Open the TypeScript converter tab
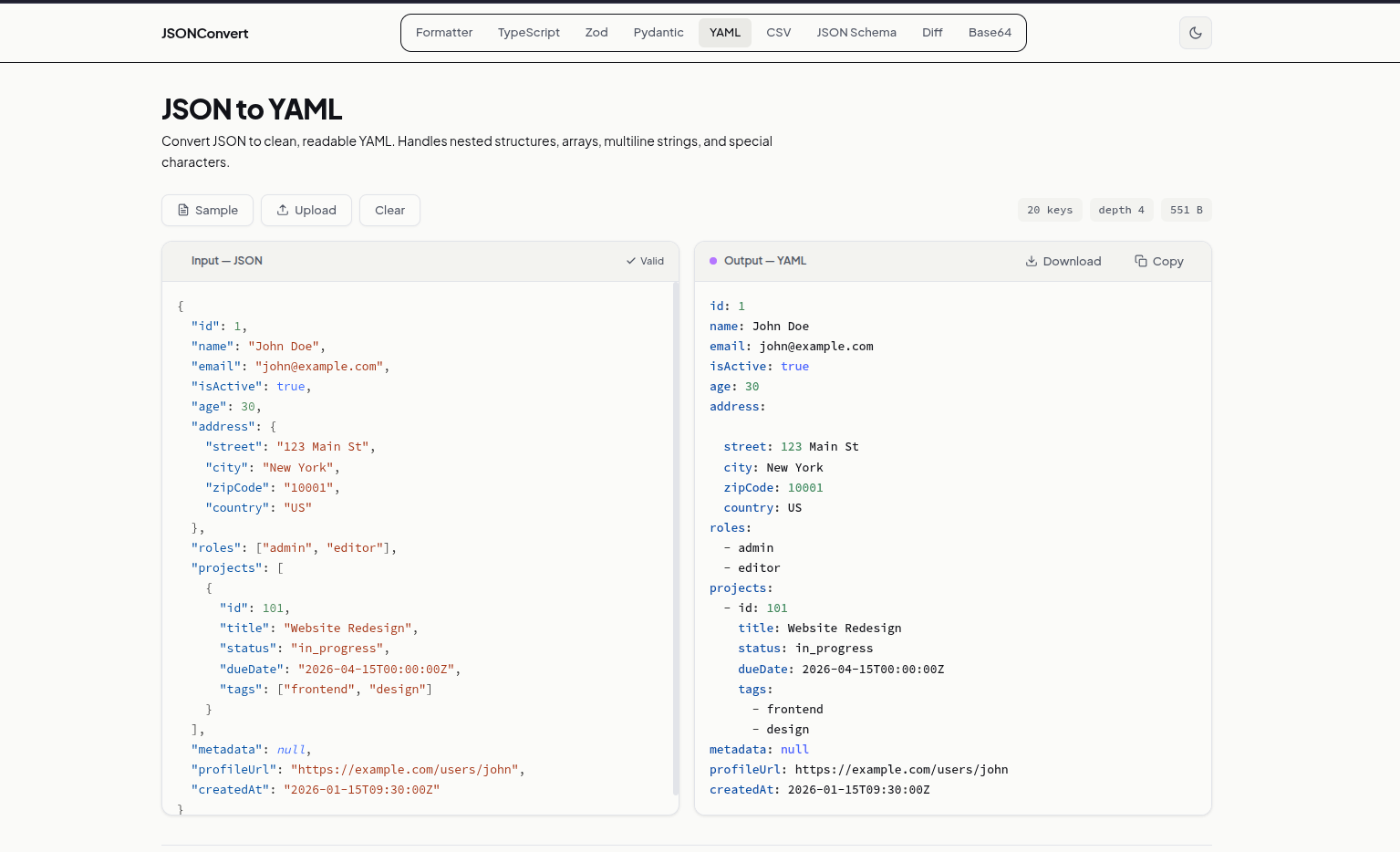This screenshot has width=1400, height=852. (529, 32)
